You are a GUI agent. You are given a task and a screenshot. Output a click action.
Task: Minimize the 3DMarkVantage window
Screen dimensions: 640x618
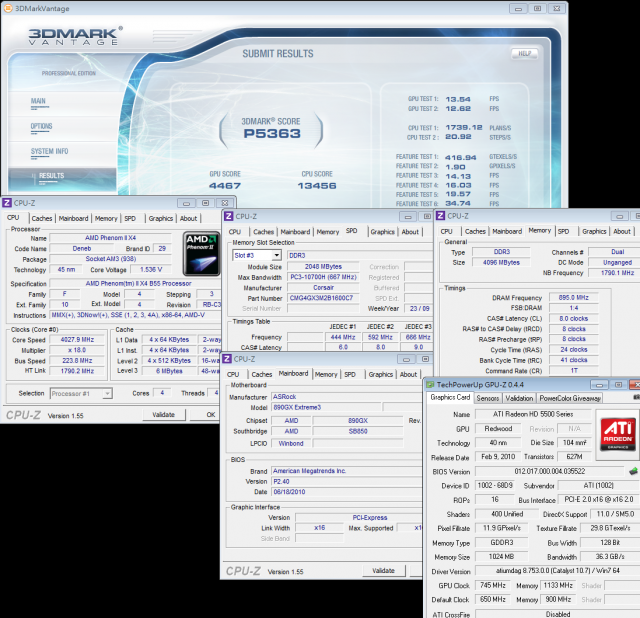tap(518, 9)
